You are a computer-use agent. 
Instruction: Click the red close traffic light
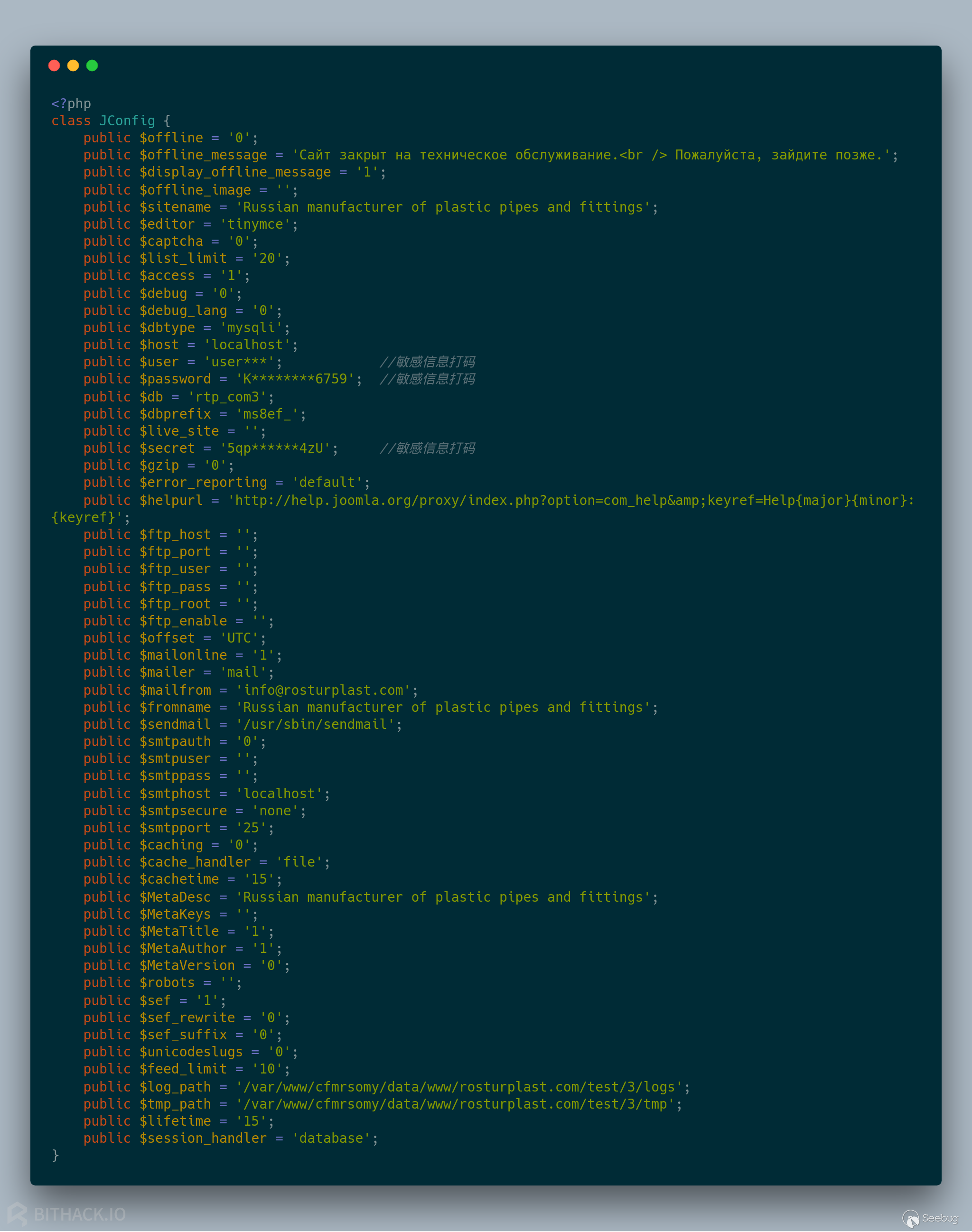pyautogui.click(x=54, y=65)
